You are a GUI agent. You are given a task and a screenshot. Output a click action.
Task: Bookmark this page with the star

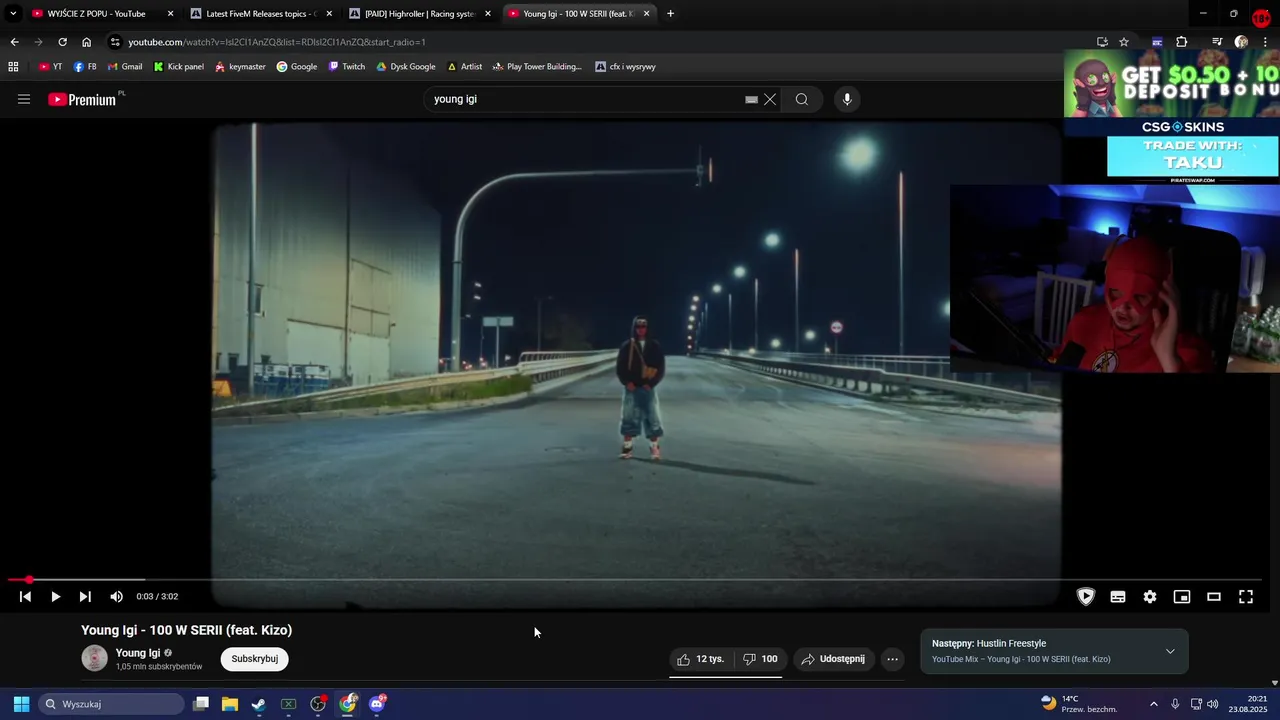coord(1124,42)
